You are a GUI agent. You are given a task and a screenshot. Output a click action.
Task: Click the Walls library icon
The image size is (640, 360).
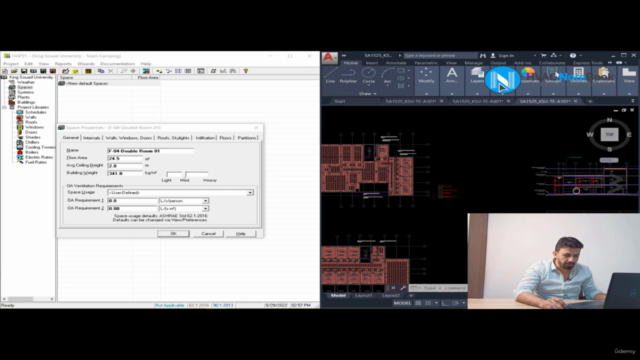click(20, 117)
